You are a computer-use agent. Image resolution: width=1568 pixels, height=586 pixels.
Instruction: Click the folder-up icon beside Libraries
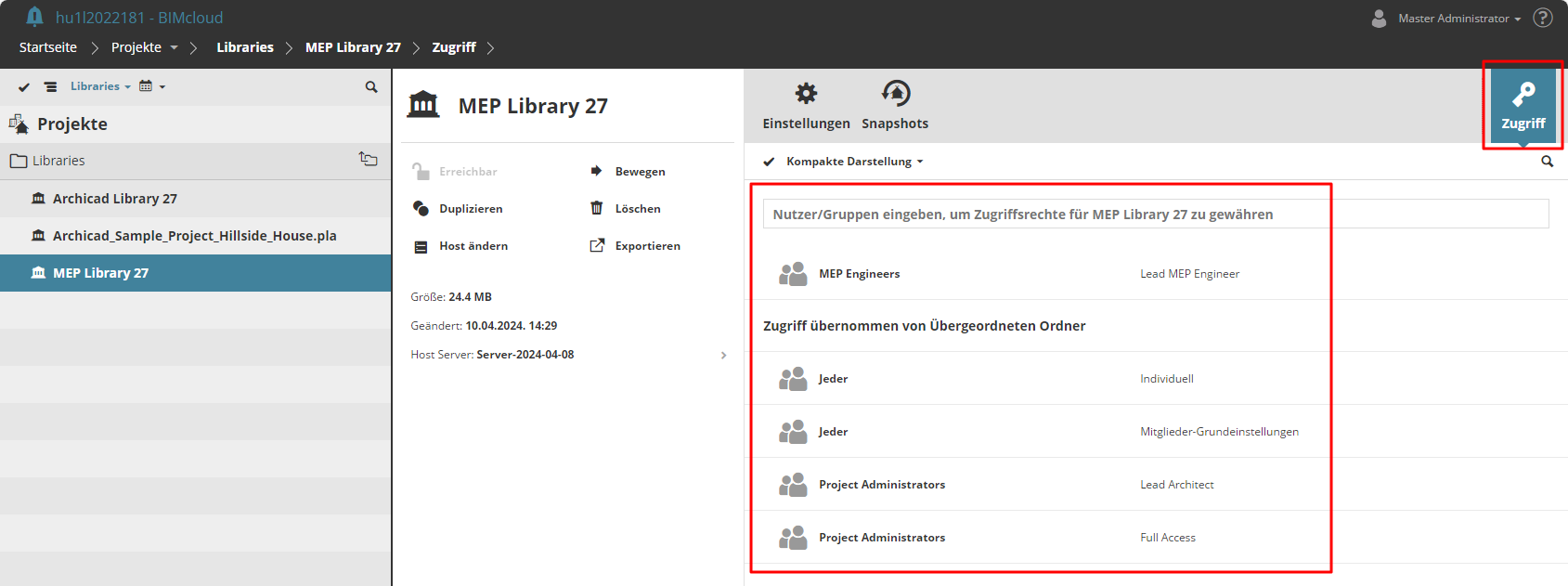click(x=369, y=160)
